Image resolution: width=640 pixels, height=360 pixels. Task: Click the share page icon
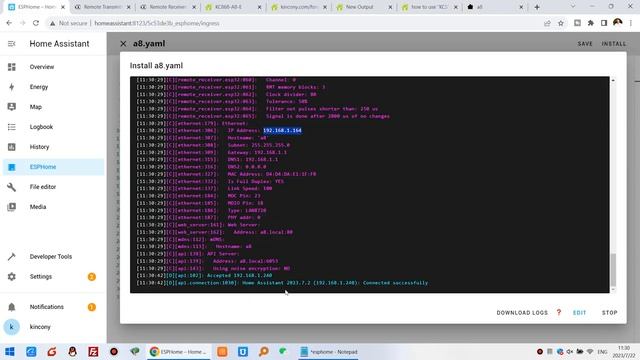(x=547, y=23)
